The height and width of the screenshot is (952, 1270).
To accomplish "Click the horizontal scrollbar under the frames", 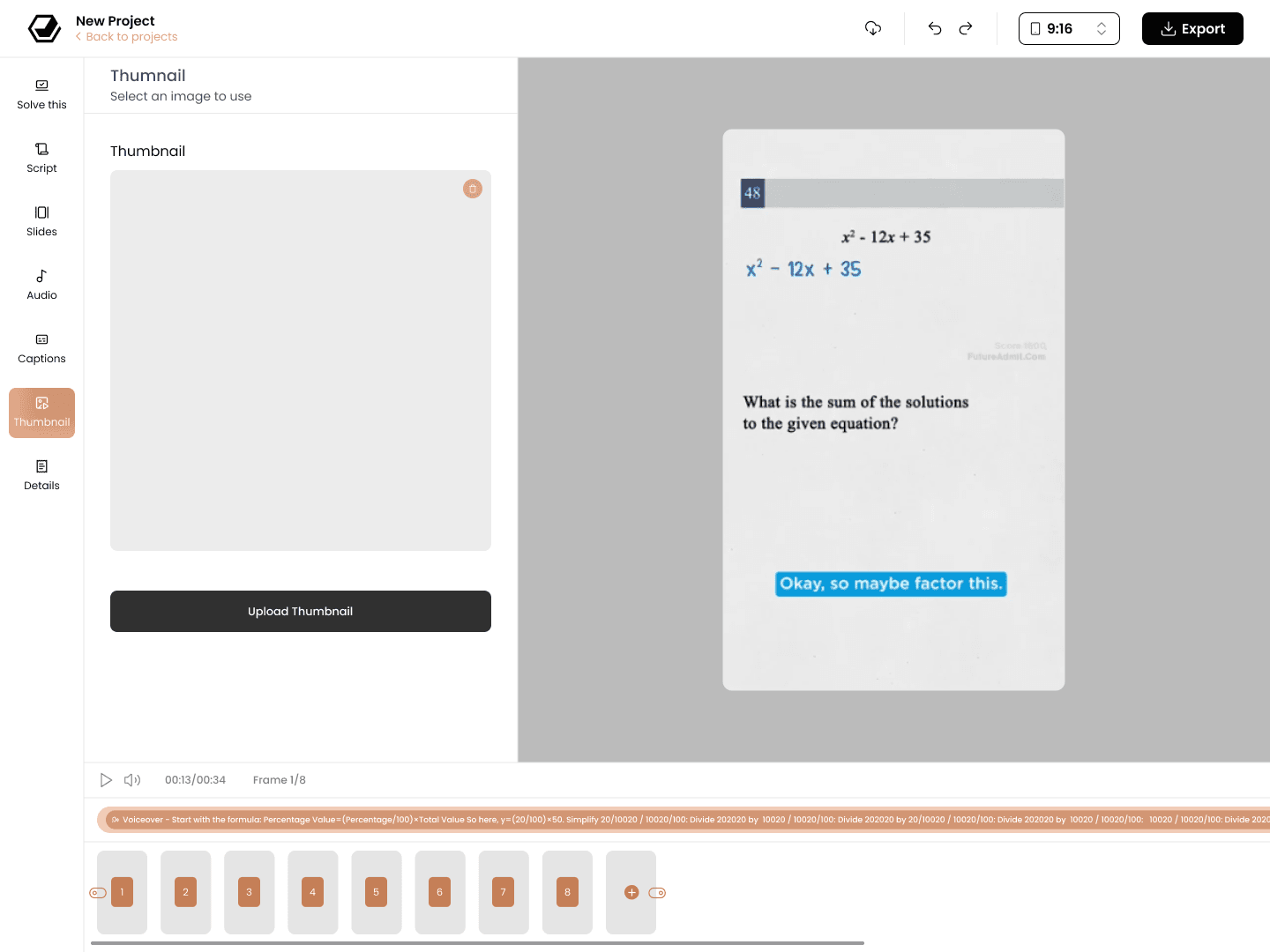I will coord(477,943).
